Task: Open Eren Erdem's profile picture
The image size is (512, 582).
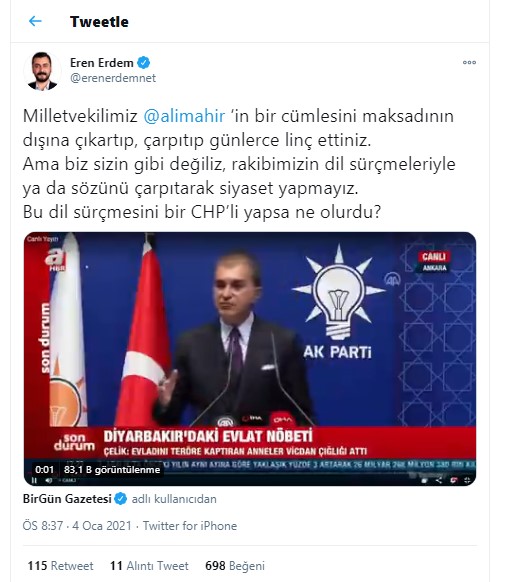Action: click(42, 71)
